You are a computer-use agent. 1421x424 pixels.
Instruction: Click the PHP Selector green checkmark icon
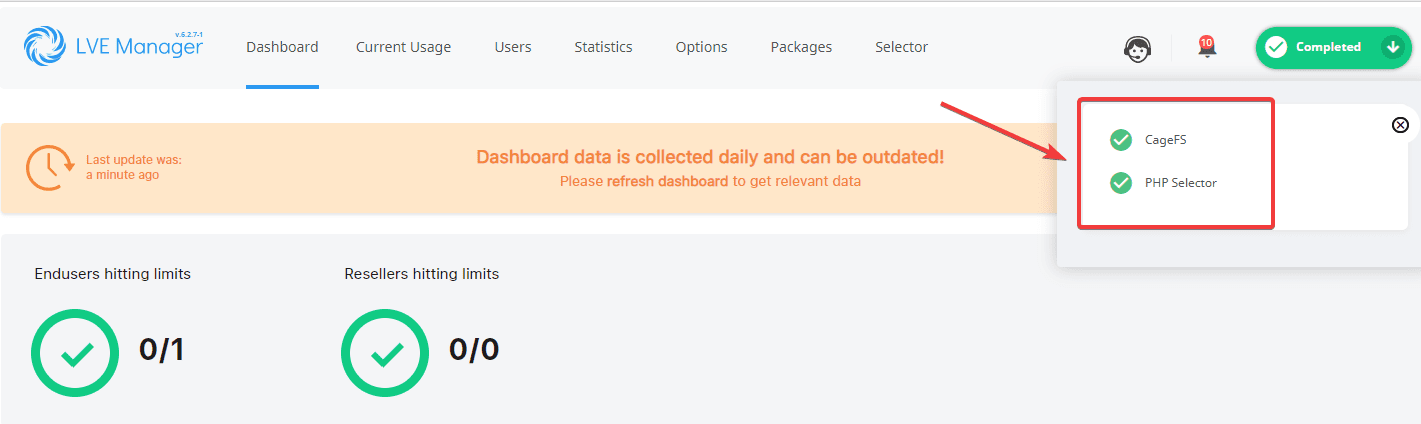(x=1121, y=183)
